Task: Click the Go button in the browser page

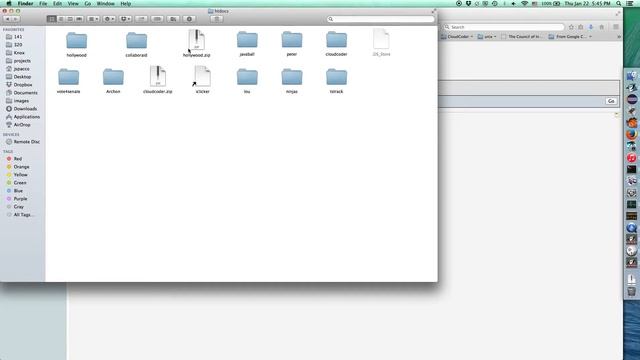Action: pos(611,101)
